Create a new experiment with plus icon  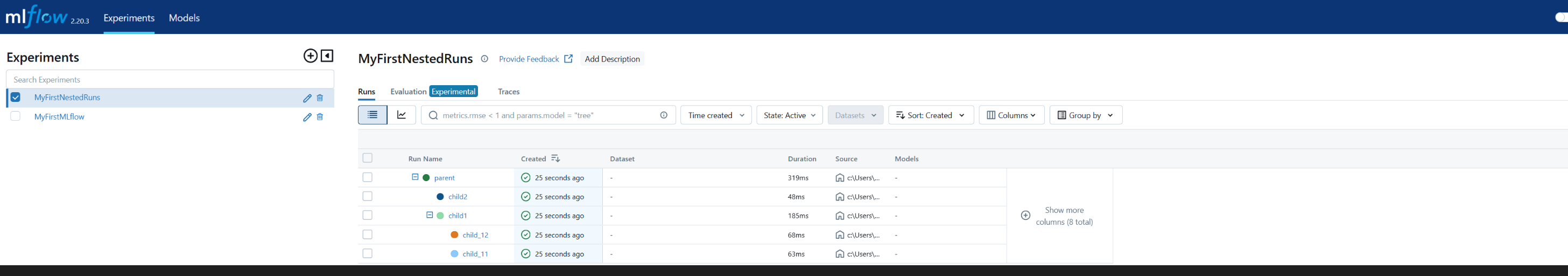(x=311, y=56)
